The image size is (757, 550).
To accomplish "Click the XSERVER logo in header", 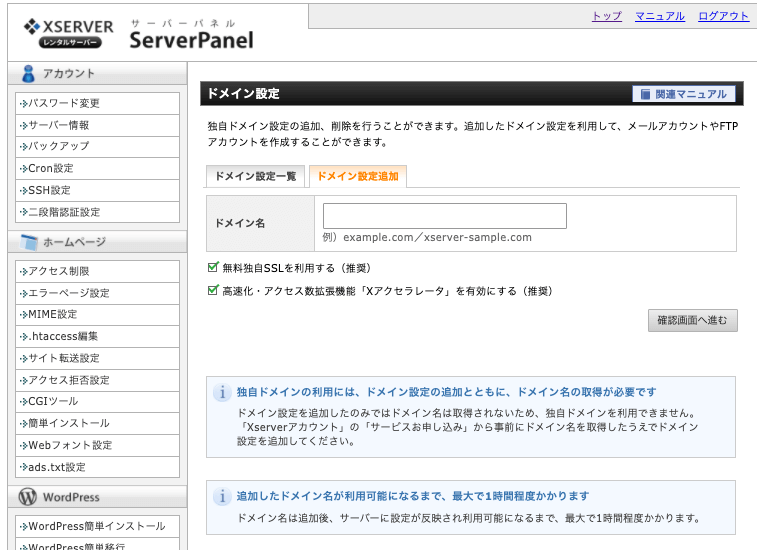I will 66,33.
